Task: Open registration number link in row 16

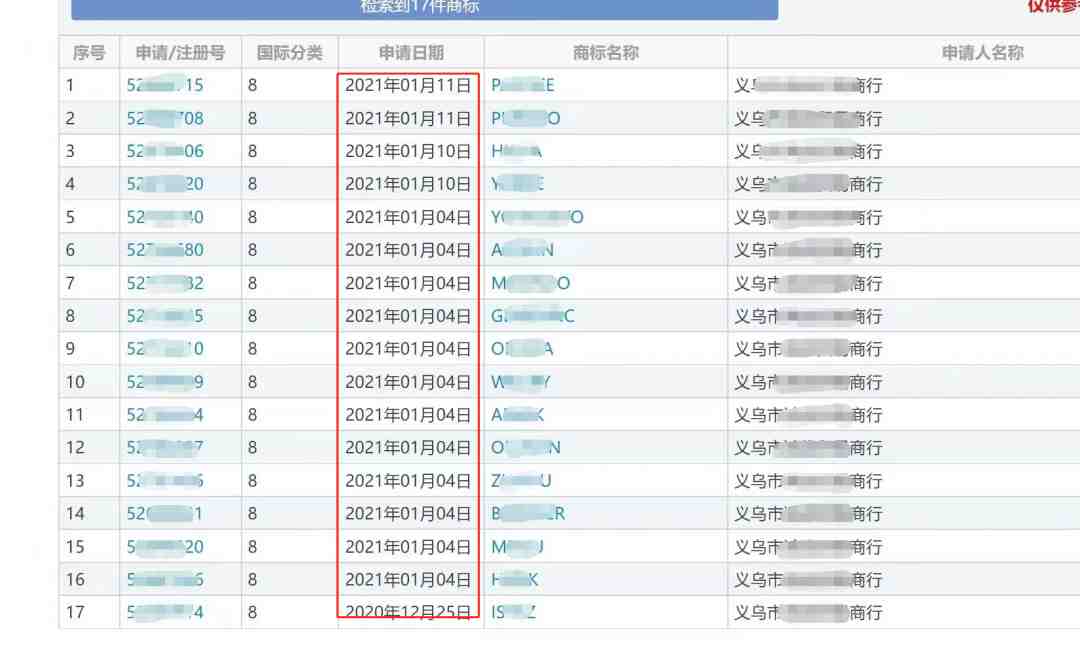Action: (x=165, y=580)
